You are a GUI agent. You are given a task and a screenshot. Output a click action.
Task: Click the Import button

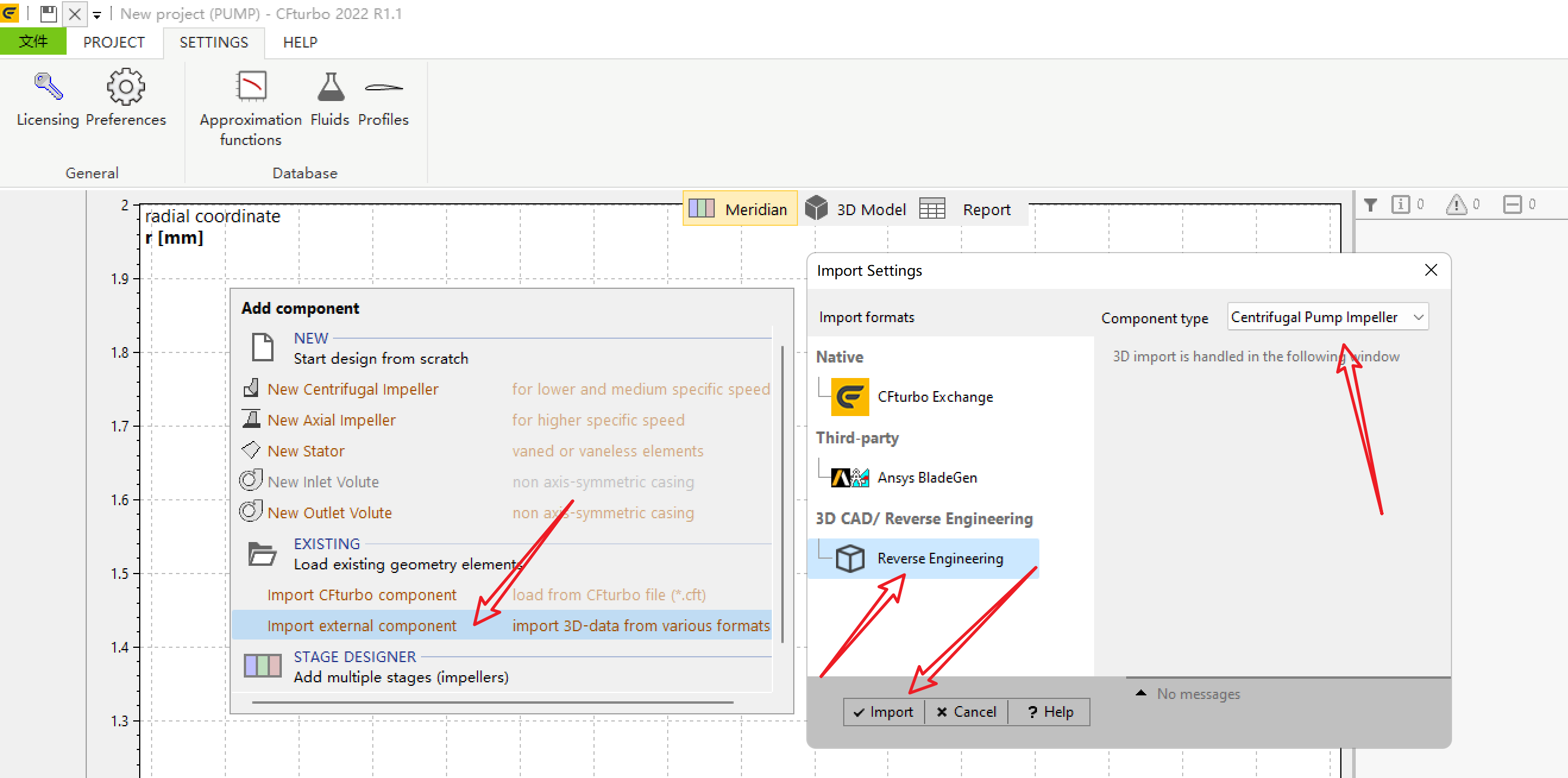(x=884, y=711)
